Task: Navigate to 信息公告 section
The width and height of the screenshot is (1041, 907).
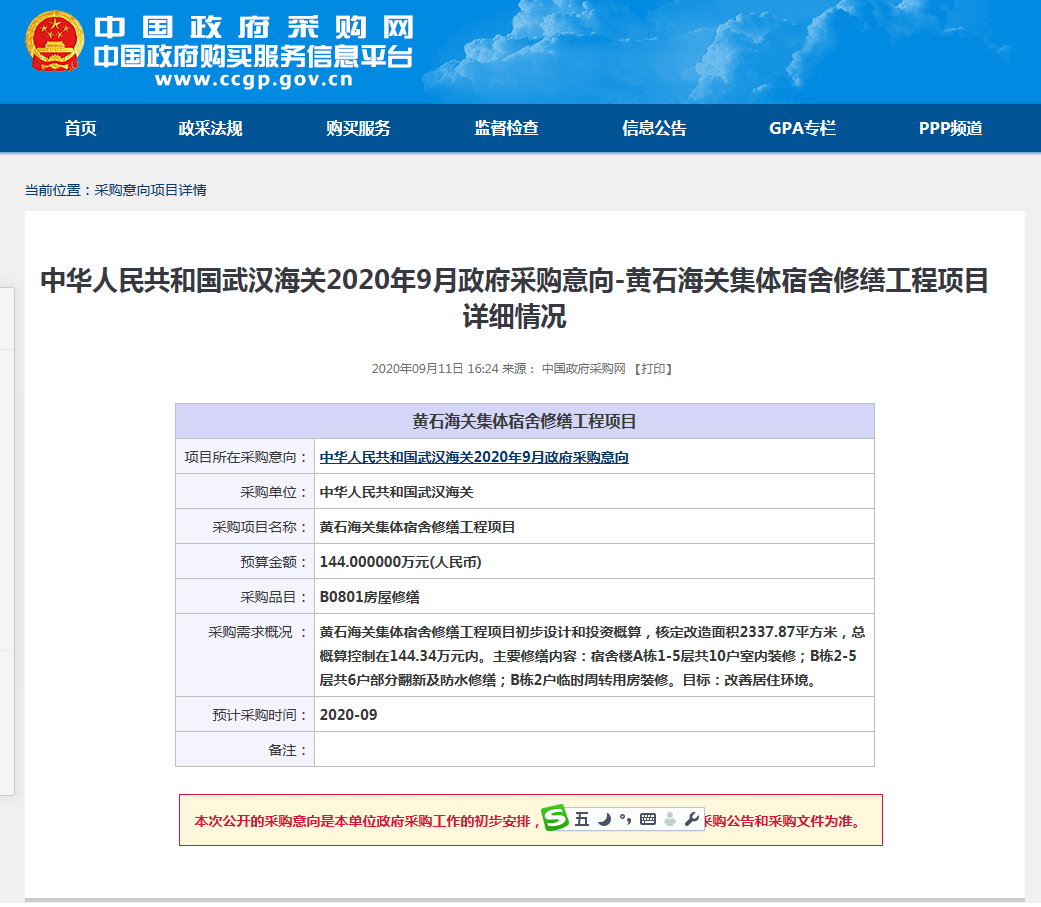Action: click(x=655, y=128)
